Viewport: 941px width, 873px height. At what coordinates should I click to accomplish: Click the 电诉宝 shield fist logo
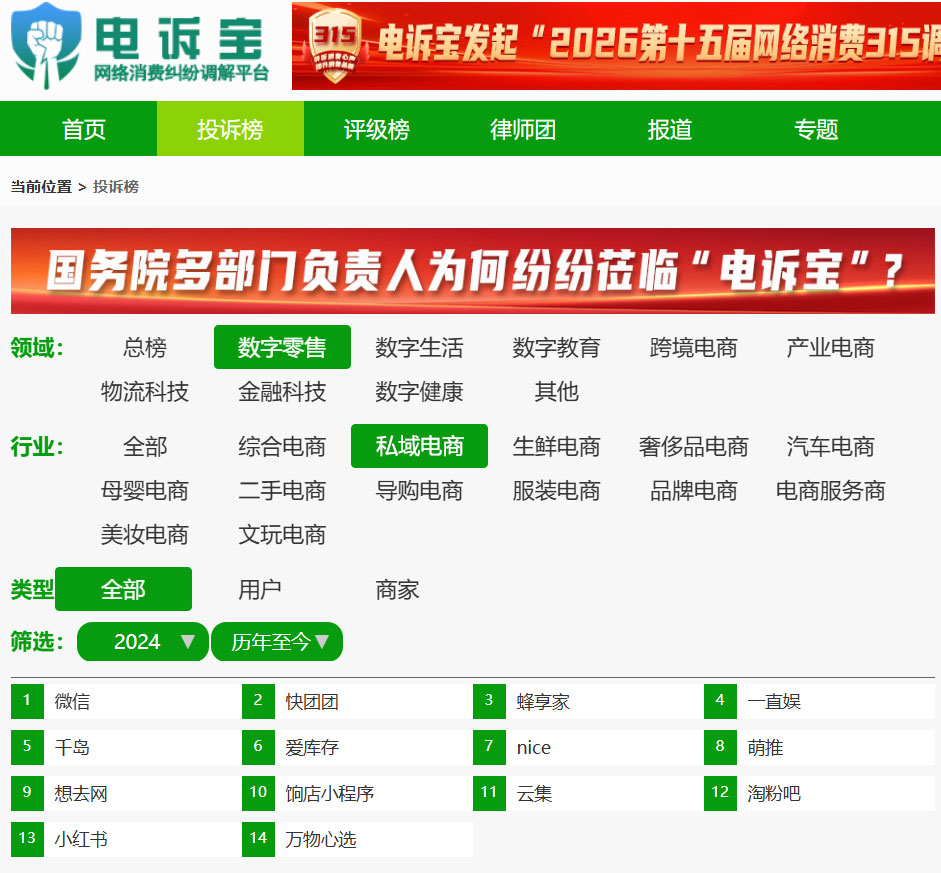click(x=46, y=46)
